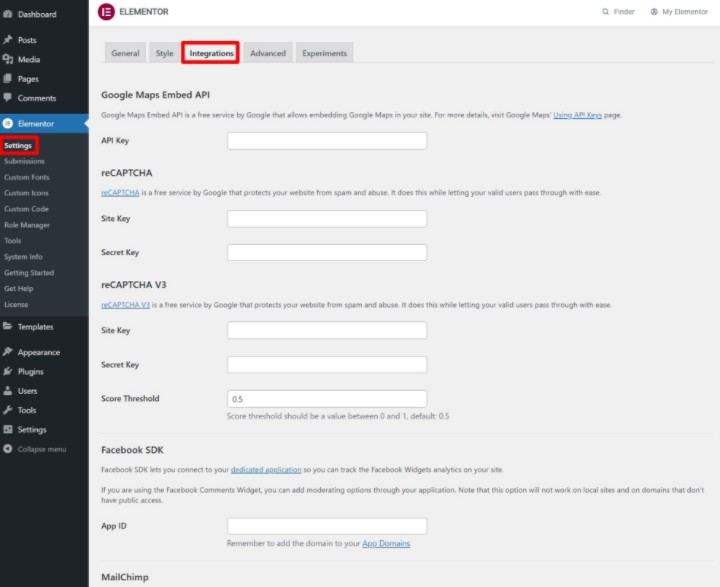Viewport: 720px width, 587px height.
Task: Switch to the General tab
Action: 125,53
